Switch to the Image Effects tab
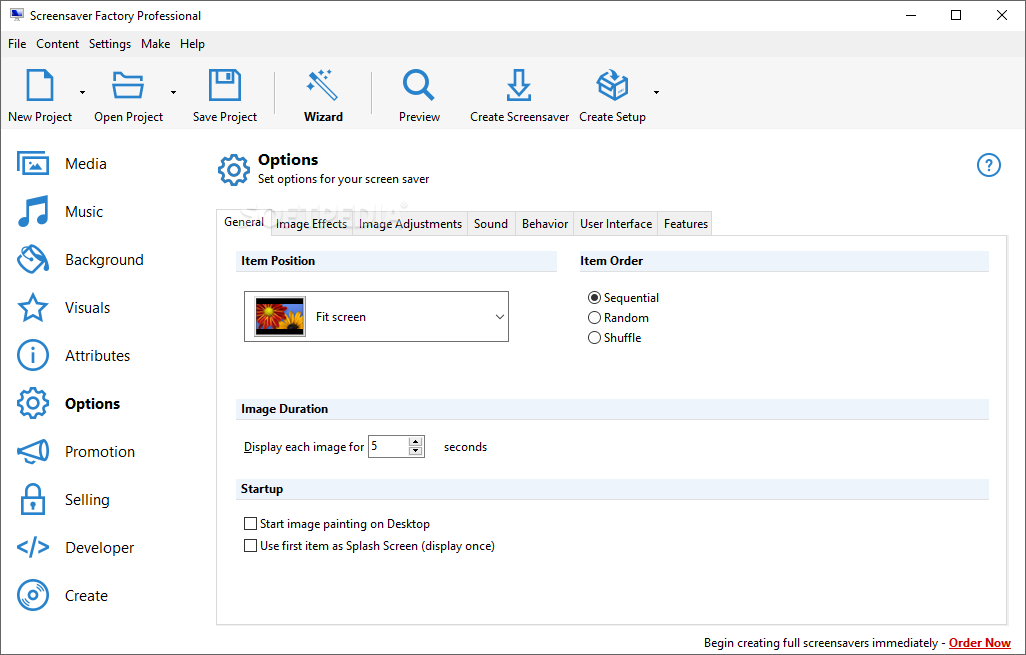Screen dimensions: 1026x655 [311, 224]
